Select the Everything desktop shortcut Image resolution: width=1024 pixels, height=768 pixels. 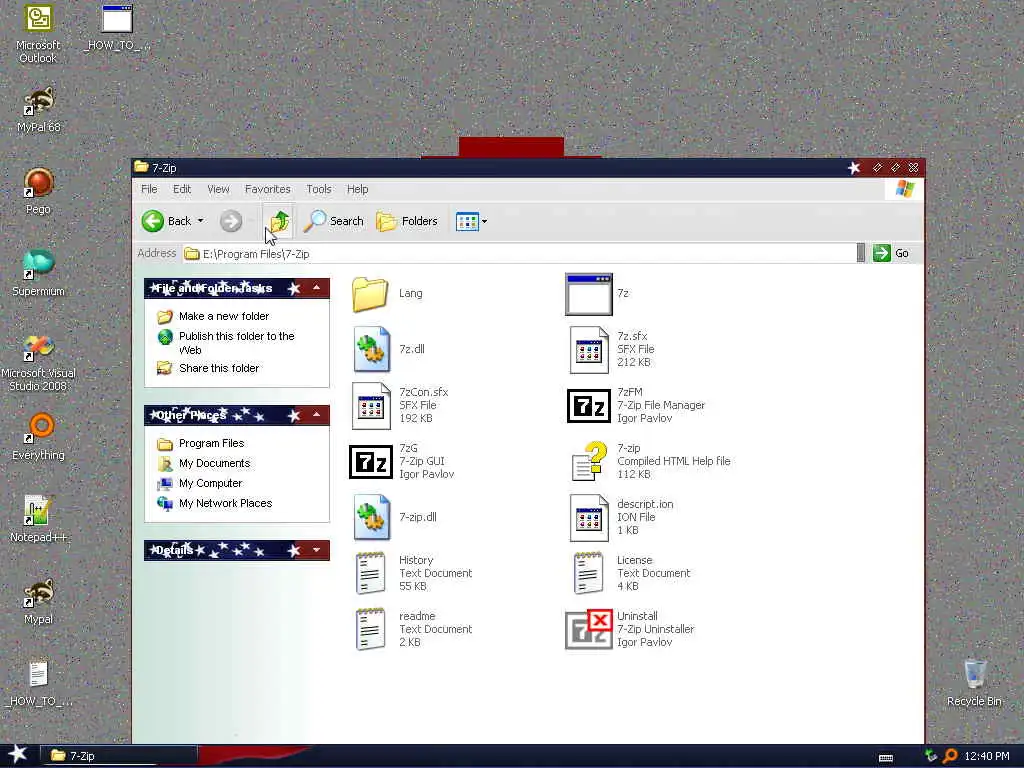coord(38,437)
